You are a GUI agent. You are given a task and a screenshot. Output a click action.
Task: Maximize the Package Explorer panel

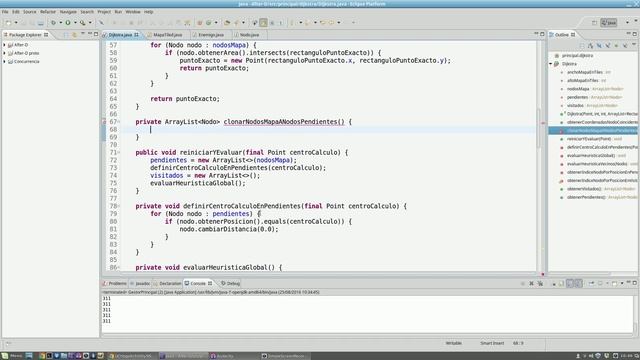click(96, 34)
